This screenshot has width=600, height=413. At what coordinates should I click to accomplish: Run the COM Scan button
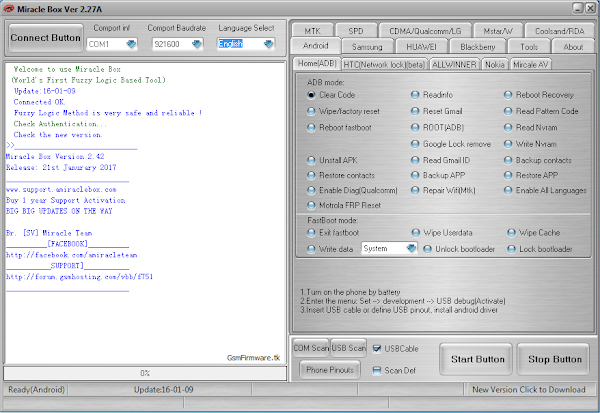pos(311,348)
